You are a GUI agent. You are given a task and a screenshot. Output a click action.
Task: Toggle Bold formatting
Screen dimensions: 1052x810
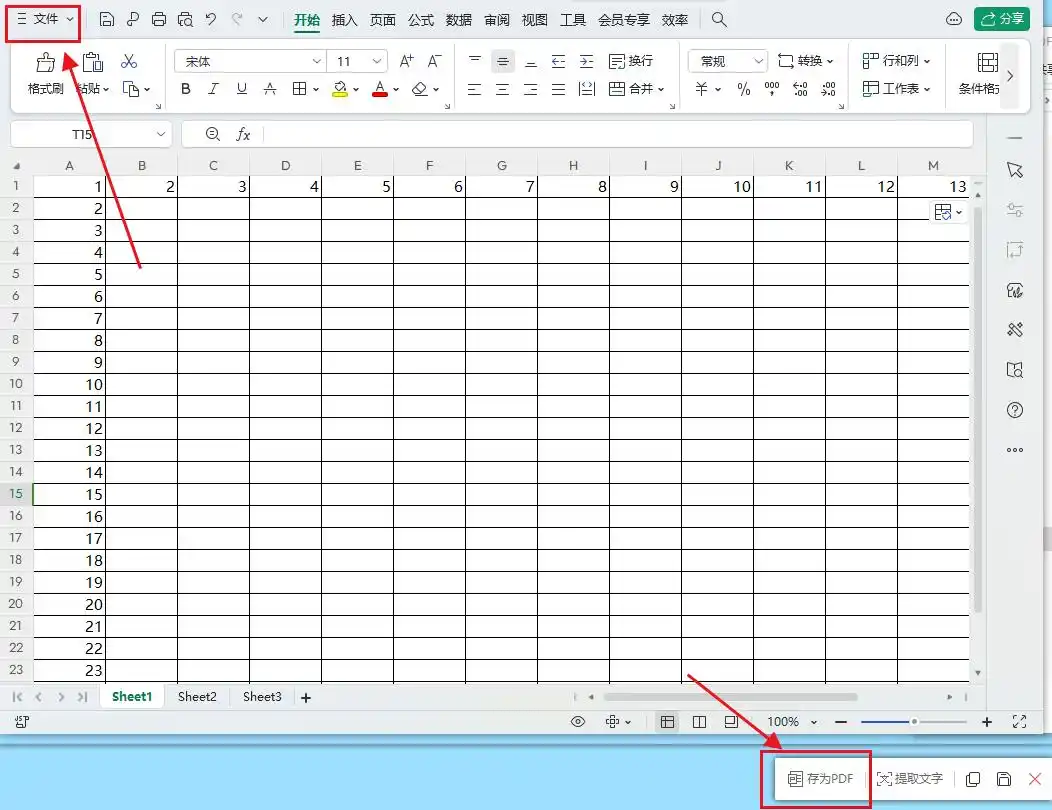(186, 89)
